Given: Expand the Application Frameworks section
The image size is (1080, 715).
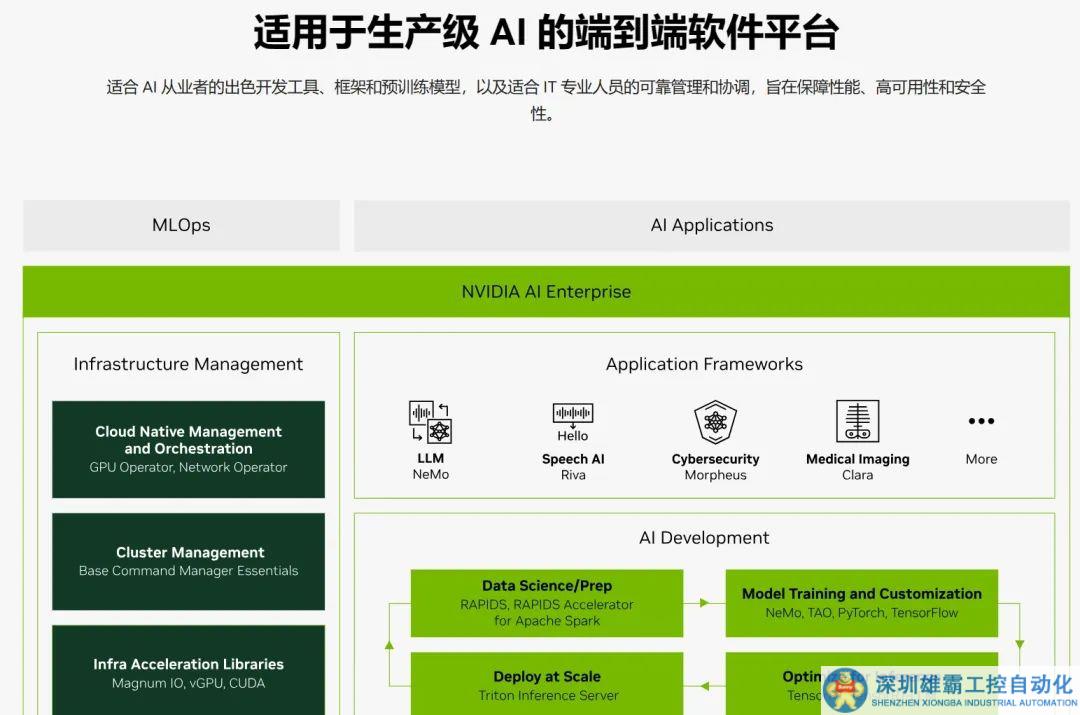Looking at the screenshot, I should pos(704,364).
